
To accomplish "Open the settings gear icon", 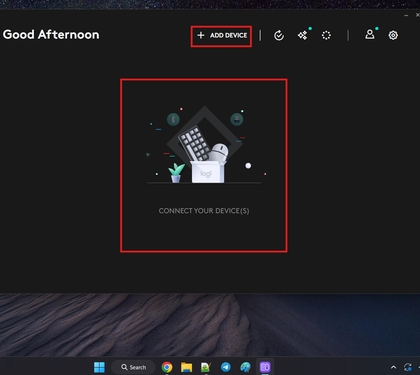I will [x=393, y=35].
